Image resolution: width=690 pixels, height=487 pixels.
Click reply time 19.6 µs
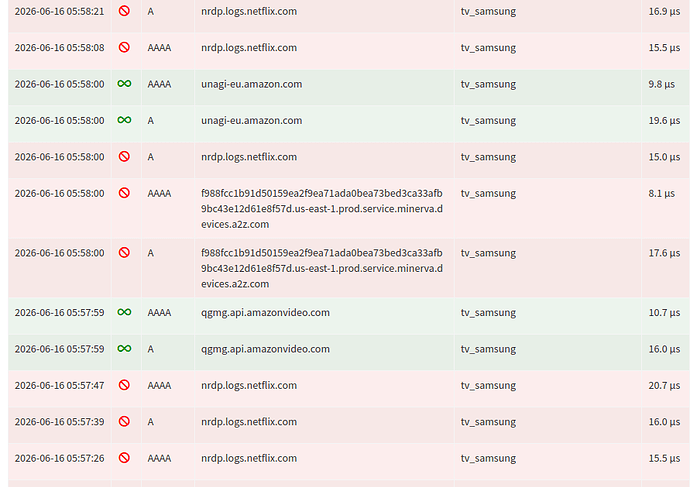(x=664, y=121)
